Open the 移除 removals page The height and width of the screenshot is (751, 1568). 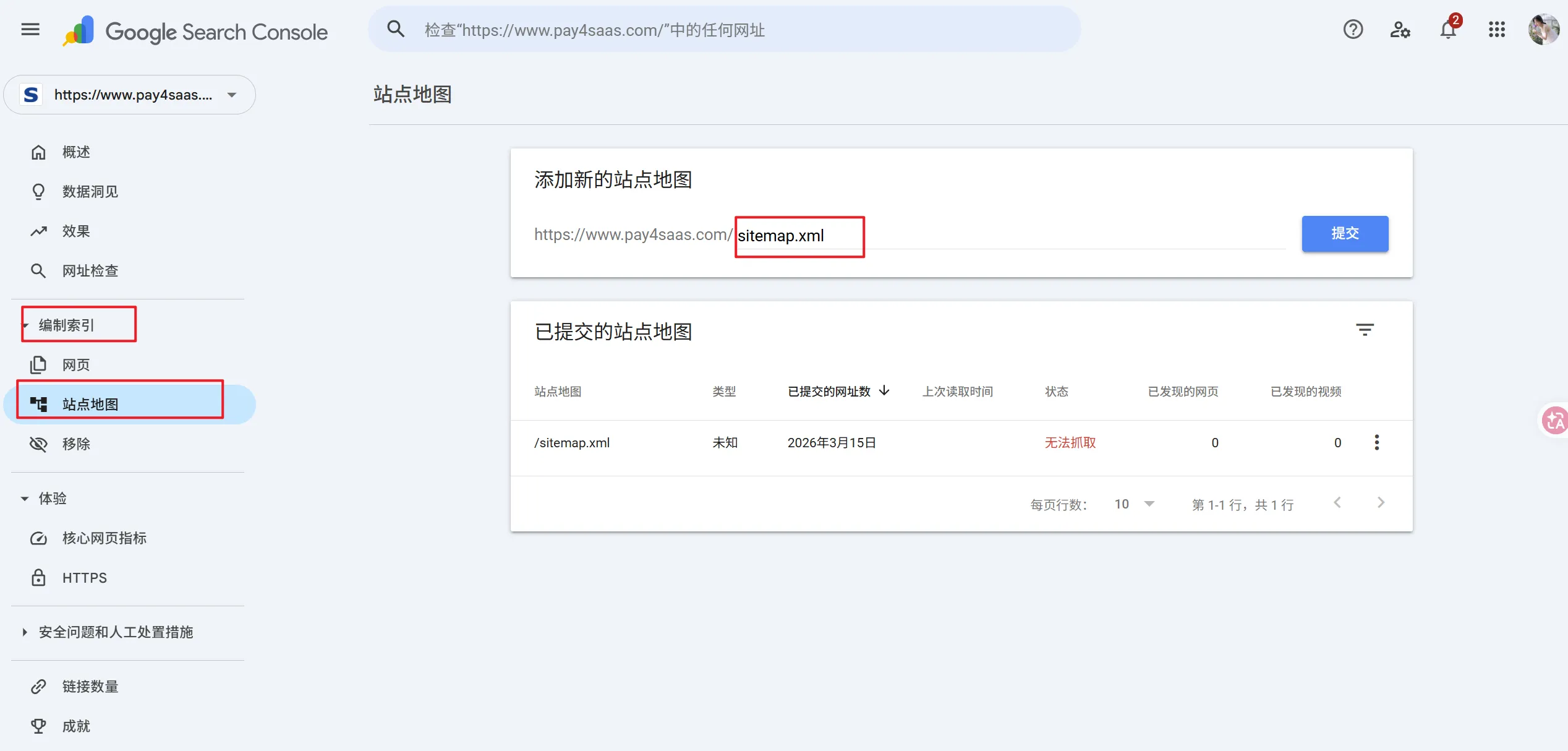(75, 444)
